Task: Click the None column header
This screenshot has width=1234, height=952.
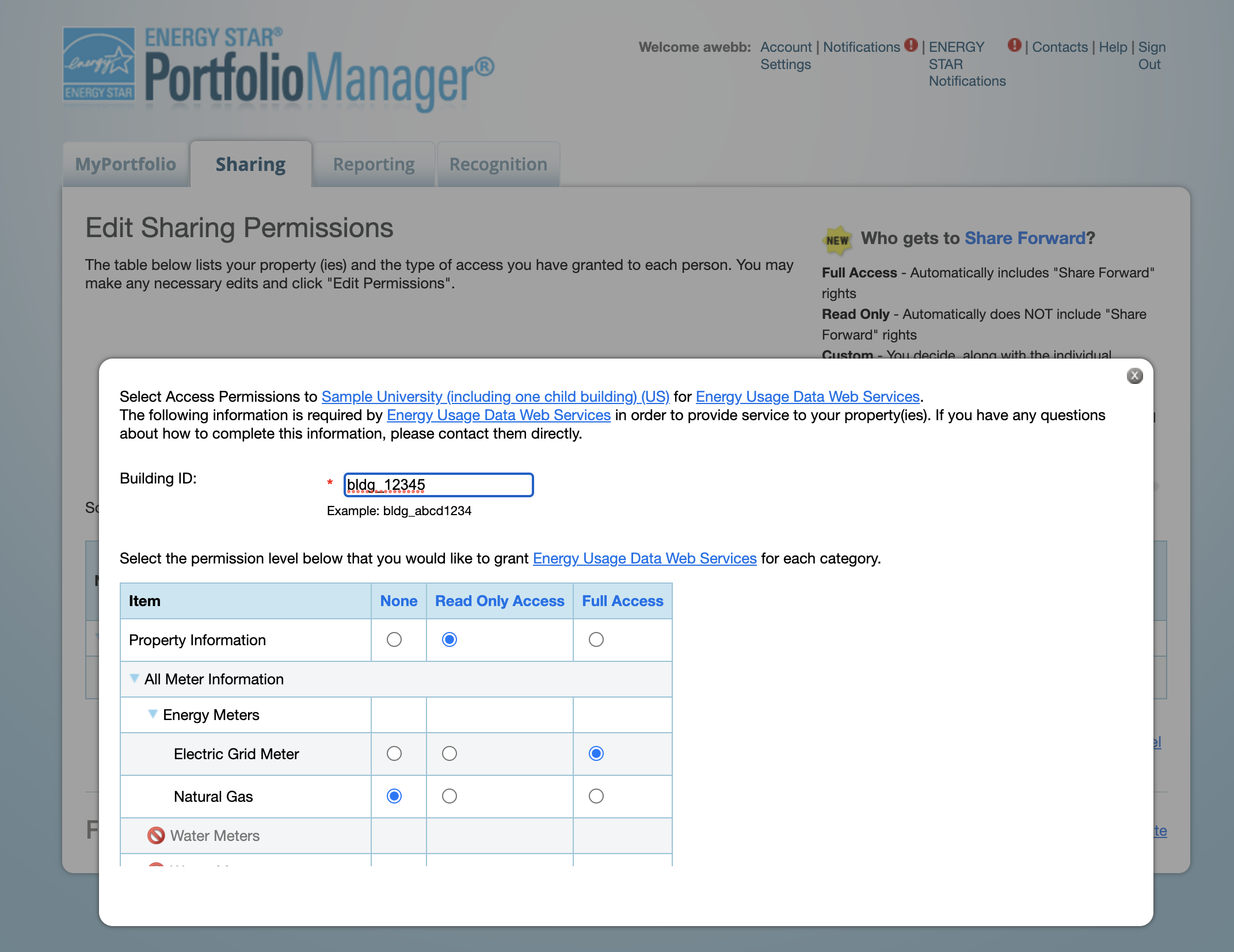Action: click(x=399, y=601)
